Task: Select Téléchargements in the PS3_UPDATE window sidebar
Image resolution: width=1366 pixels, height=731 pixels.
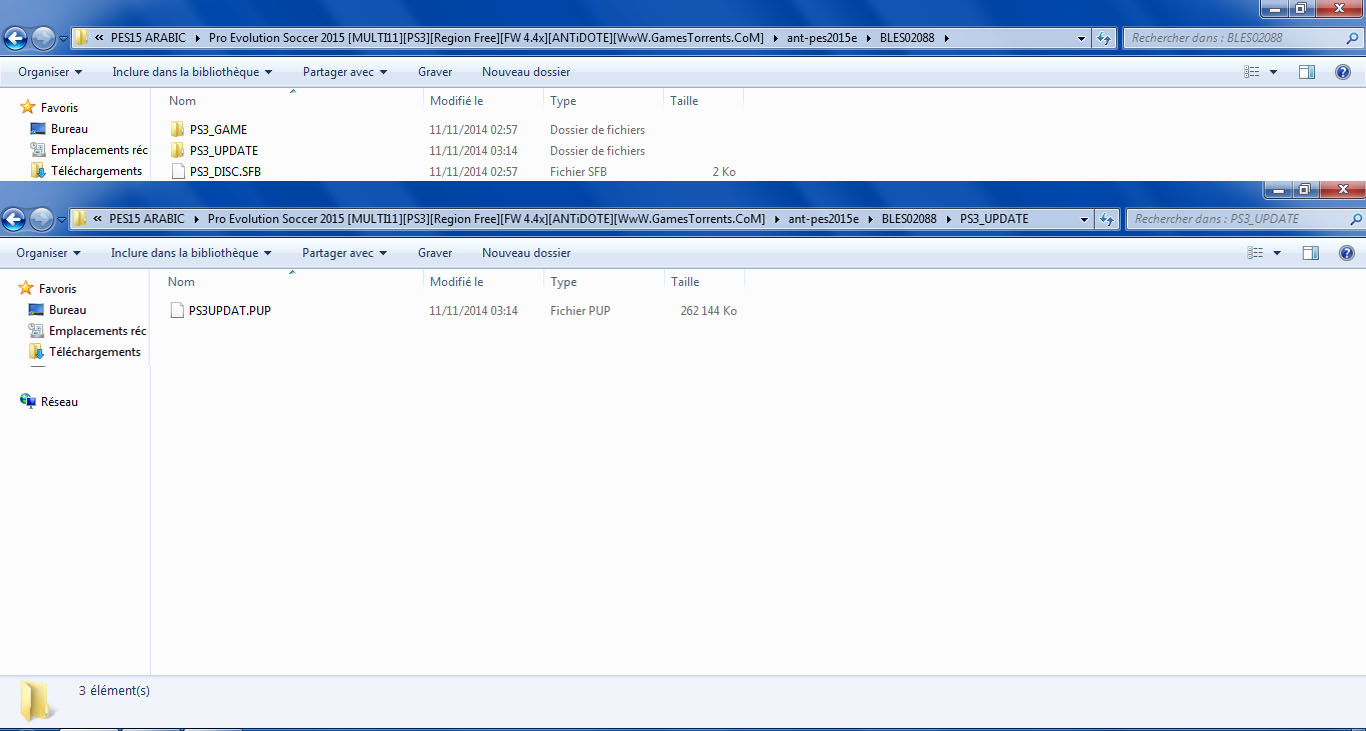Action: (x=95, y=352)
